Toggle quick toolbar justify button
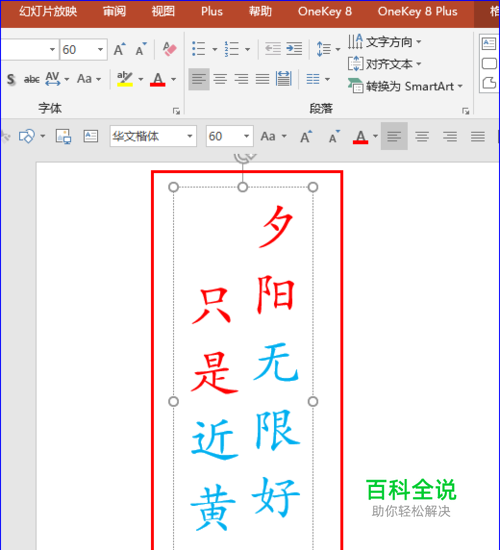500x550 pixels. 478,136
